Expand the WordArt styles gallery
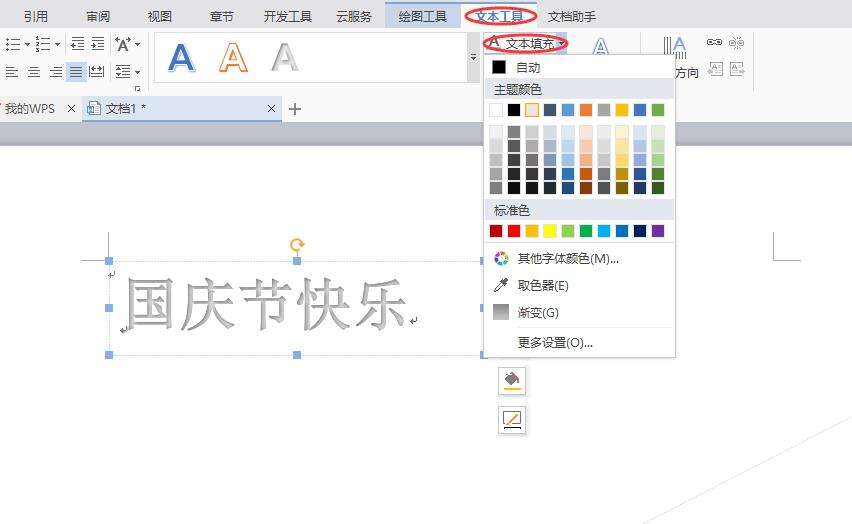The width and height of the screenshot is (852, 524). pos(473,57)
